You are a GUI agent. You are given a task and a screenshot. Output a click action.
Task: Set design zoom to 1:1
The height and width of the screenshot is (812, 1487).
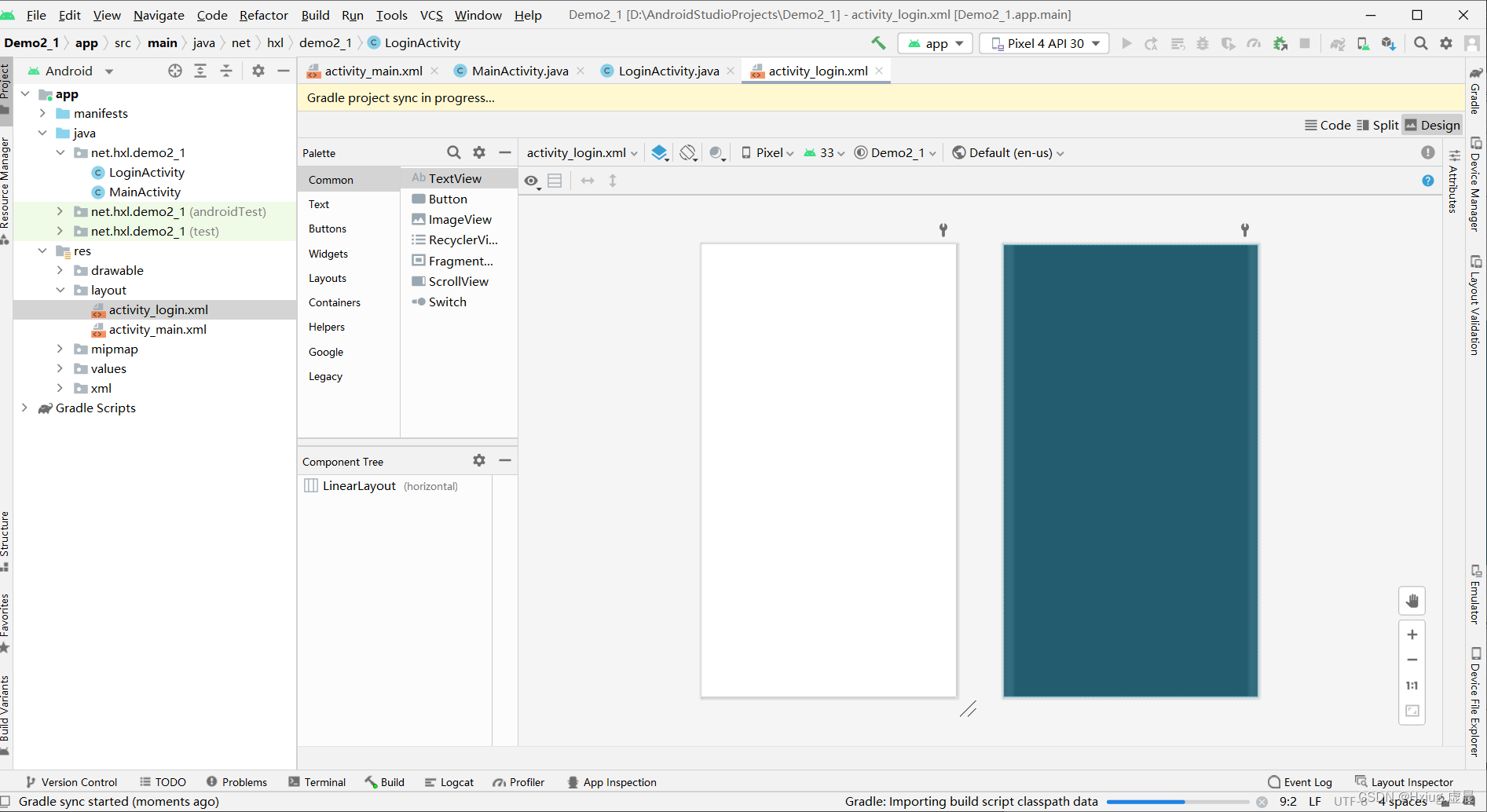click(1412, 686)
